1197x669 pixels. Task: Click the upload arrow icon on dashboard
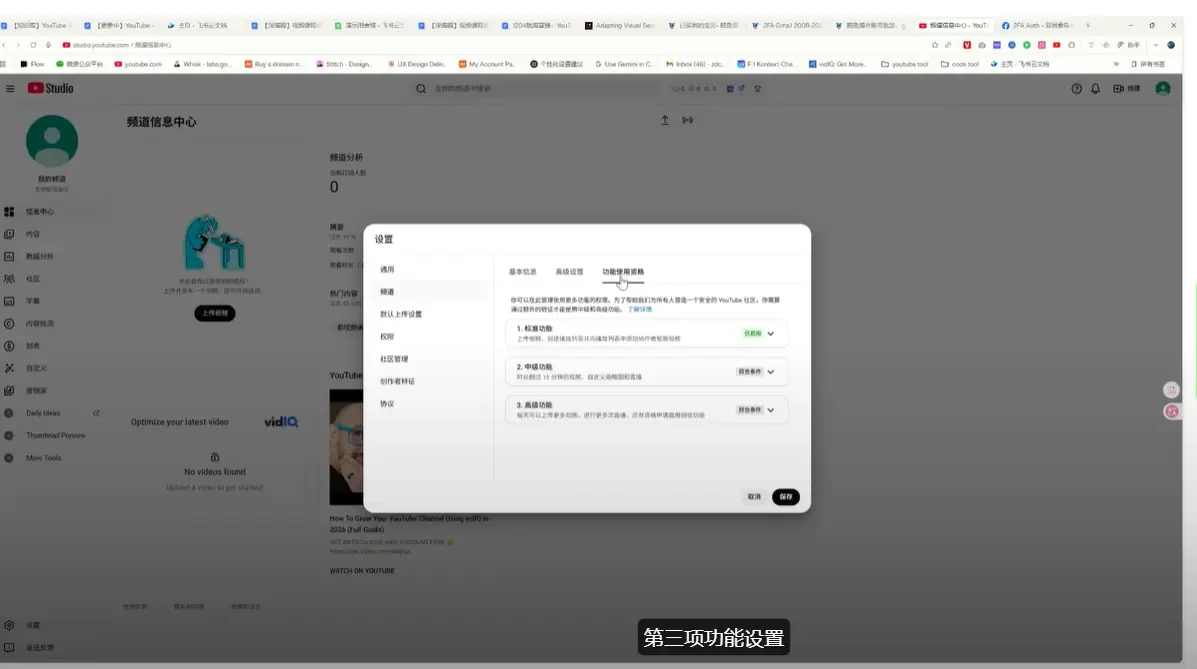pyautogui.click(x=665, y=120)
